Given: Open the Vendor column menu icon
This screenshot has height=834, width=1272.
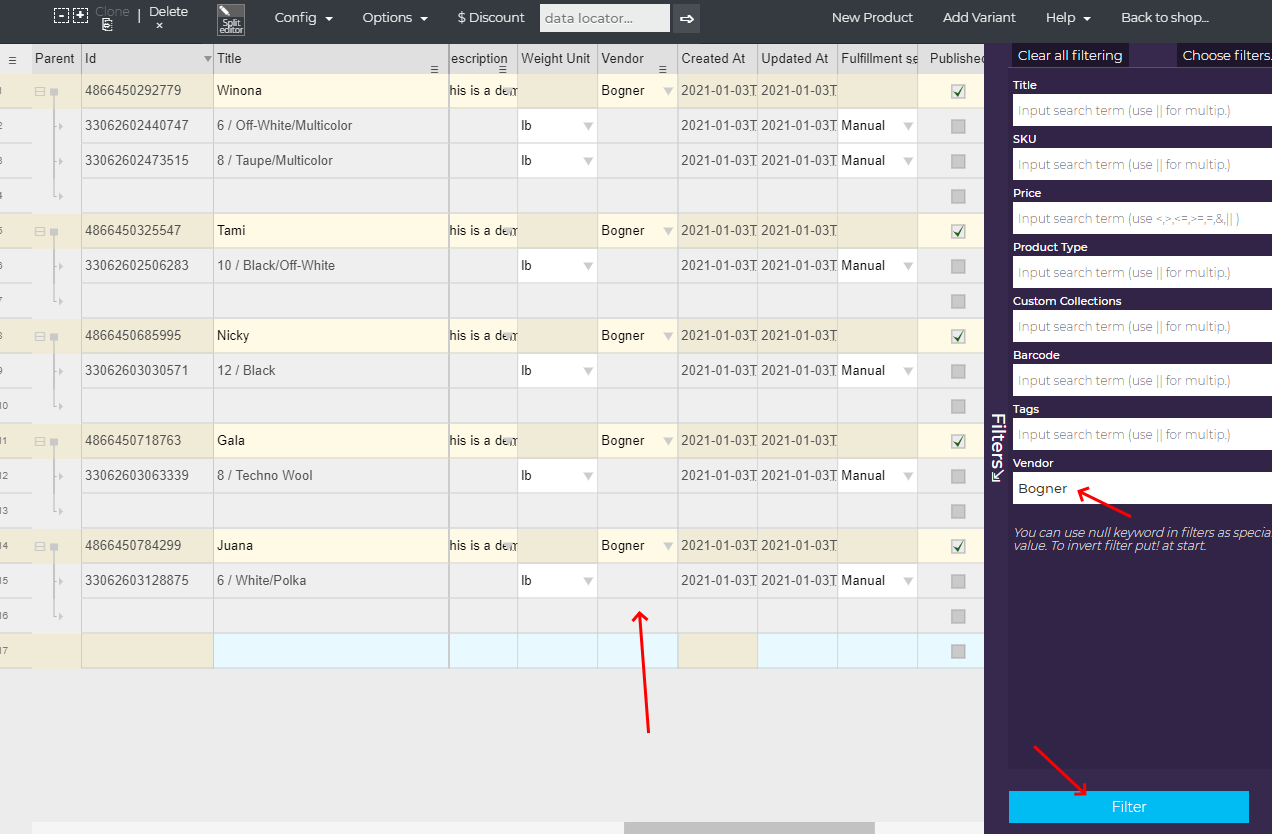Looking at the screenshot, I should pos(662,70).
